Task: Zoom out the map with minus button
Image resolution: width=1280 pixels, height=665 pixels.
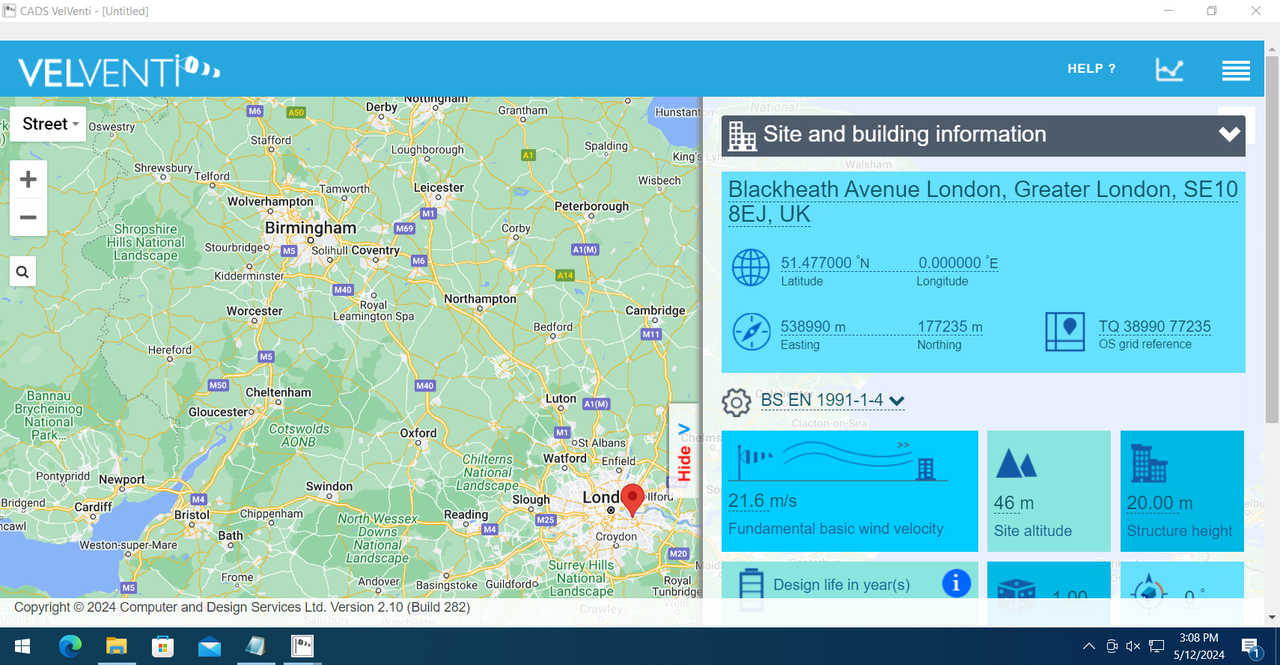Action: [28, 217]
